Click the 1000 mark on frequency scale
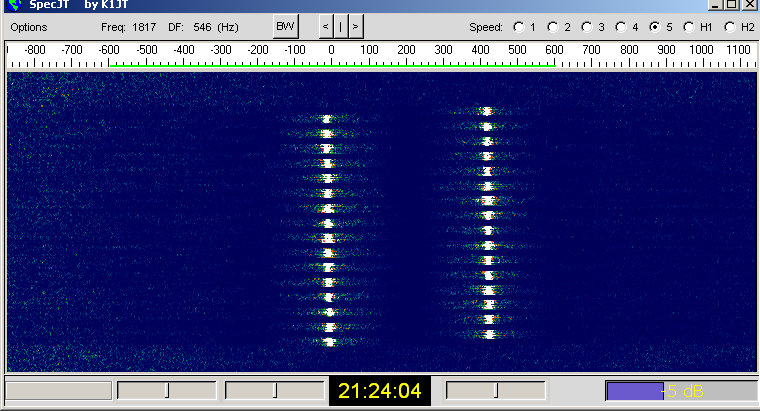 tap(701, 50)
